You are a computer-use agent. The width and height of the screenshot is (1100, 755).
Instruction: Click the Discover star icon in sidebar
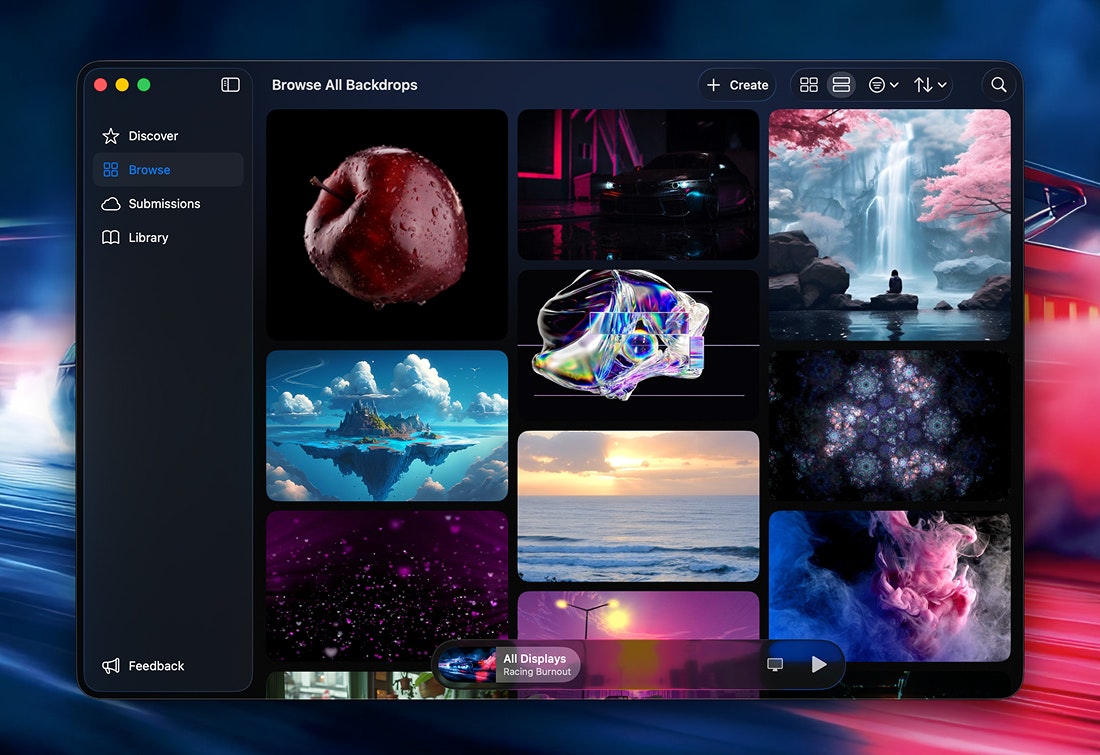click(x=110, y=136)
